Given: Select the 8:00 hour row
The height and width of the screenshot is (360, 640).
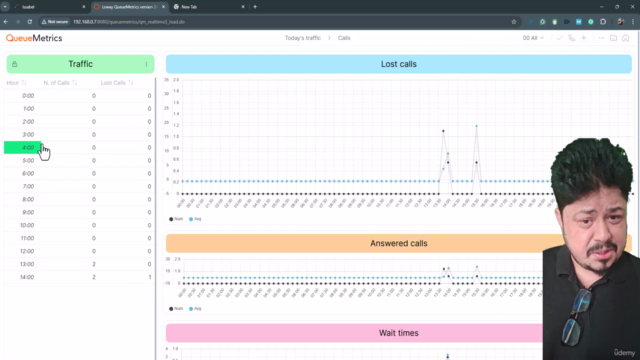Looking at the screenshot, I should (x=78, y=199).
